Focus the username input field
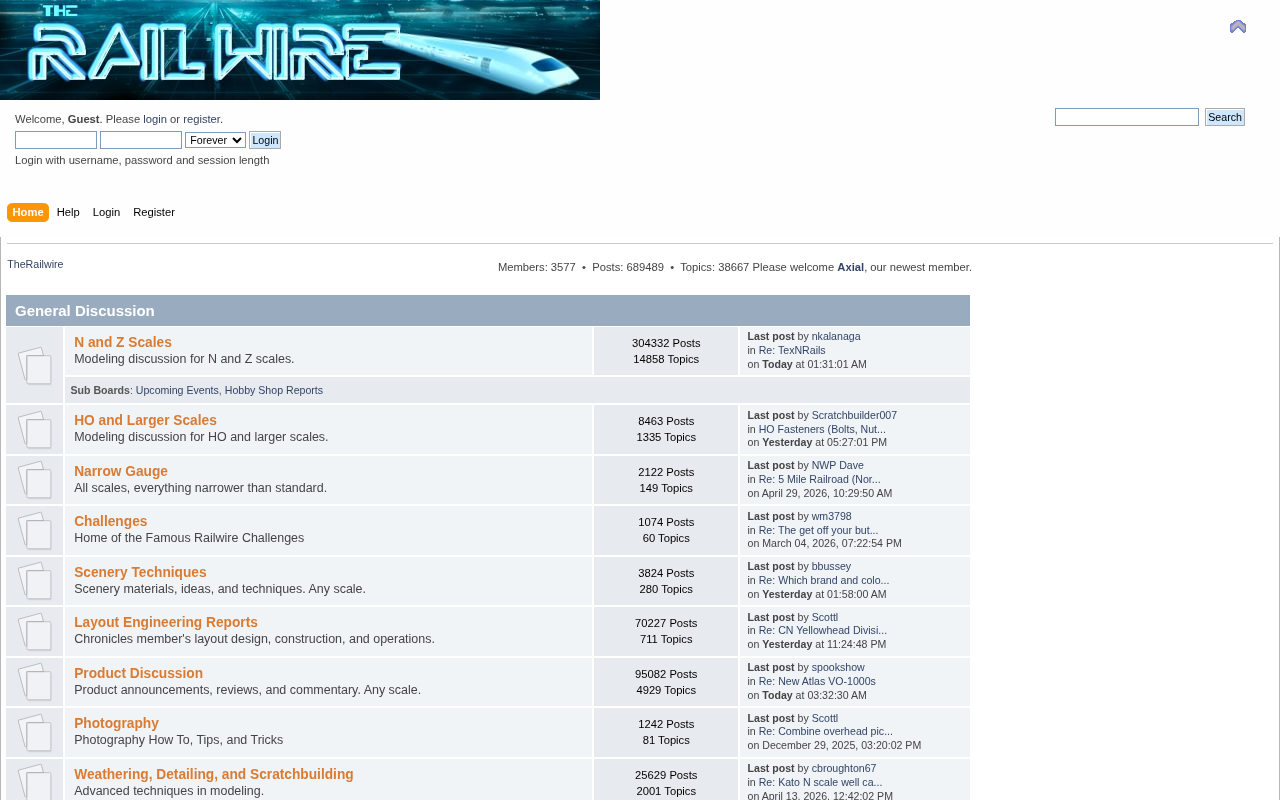Image resolution: width=1280 pixels, height=800 pixels. (x=56, y=140)
